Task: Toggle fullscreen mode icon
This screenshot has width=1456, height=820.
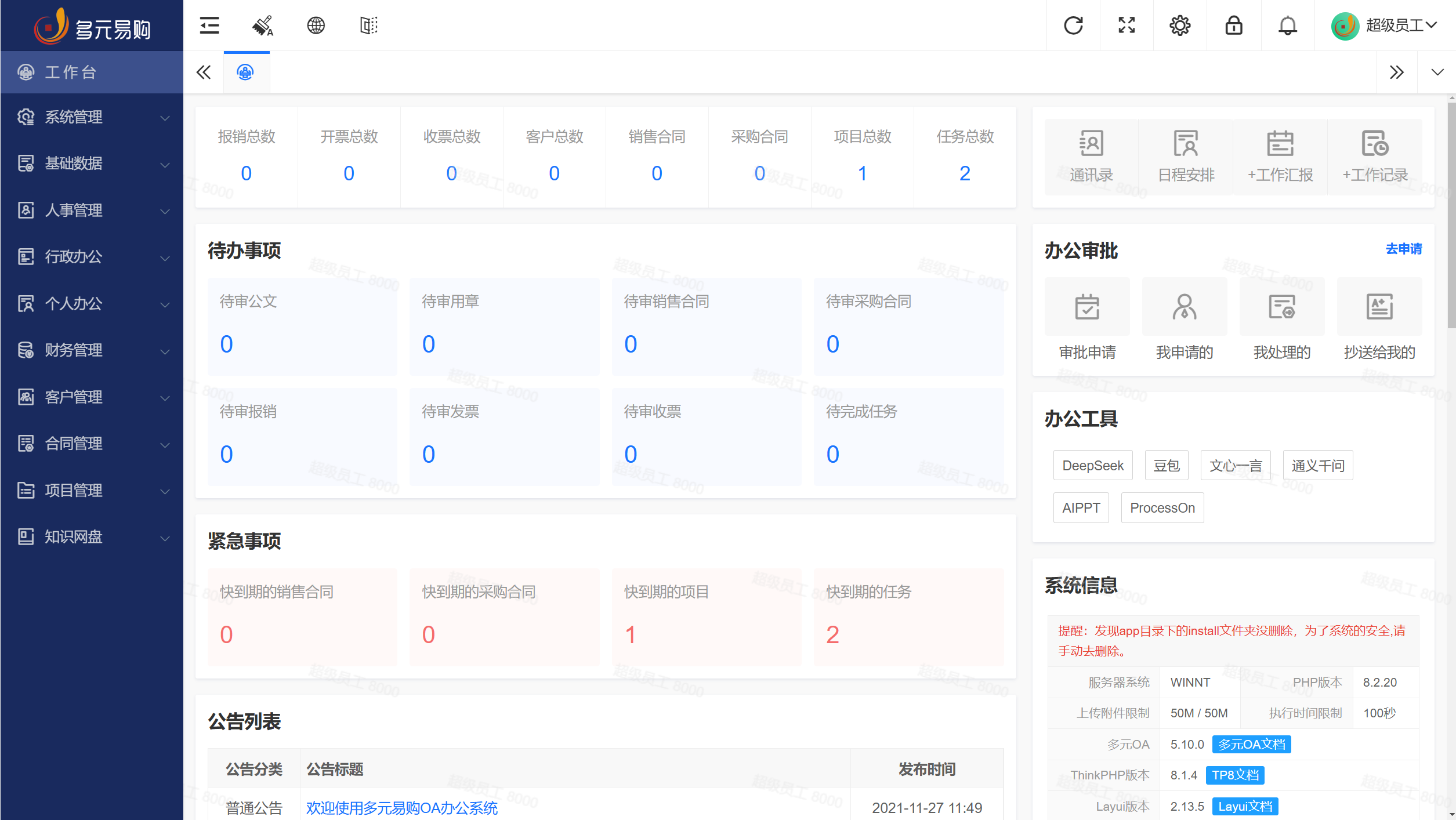Action: click(x=1127, y=26)
